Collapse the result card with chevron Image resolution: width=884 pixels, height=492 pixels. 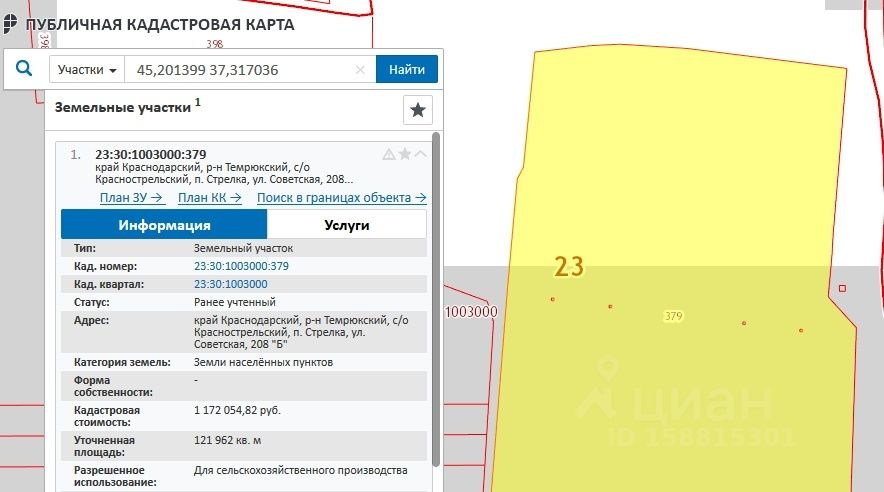(420, 154)
